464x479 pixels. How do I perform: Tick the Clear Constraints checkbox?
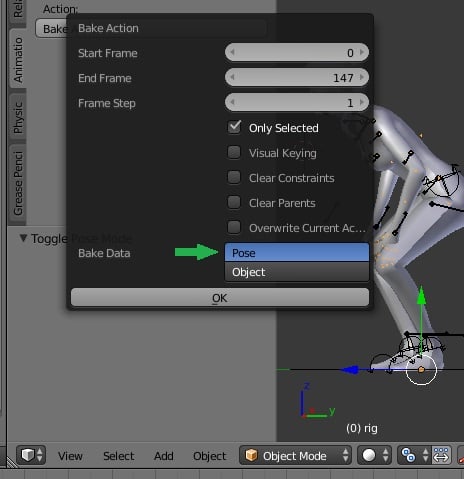[x=234, y=177]
